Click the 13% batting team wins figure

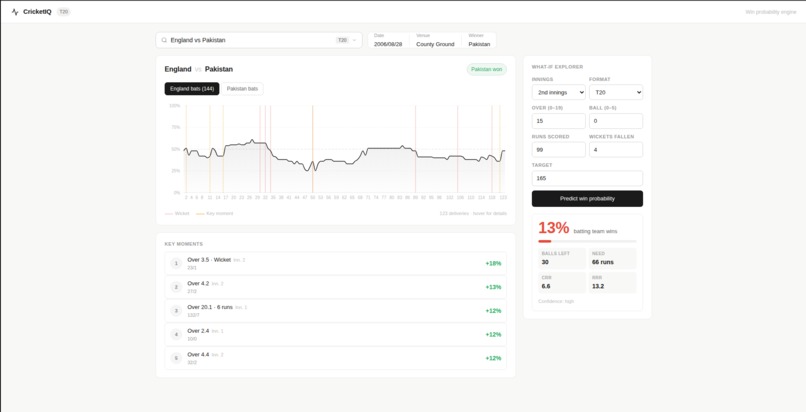[554, 228]
